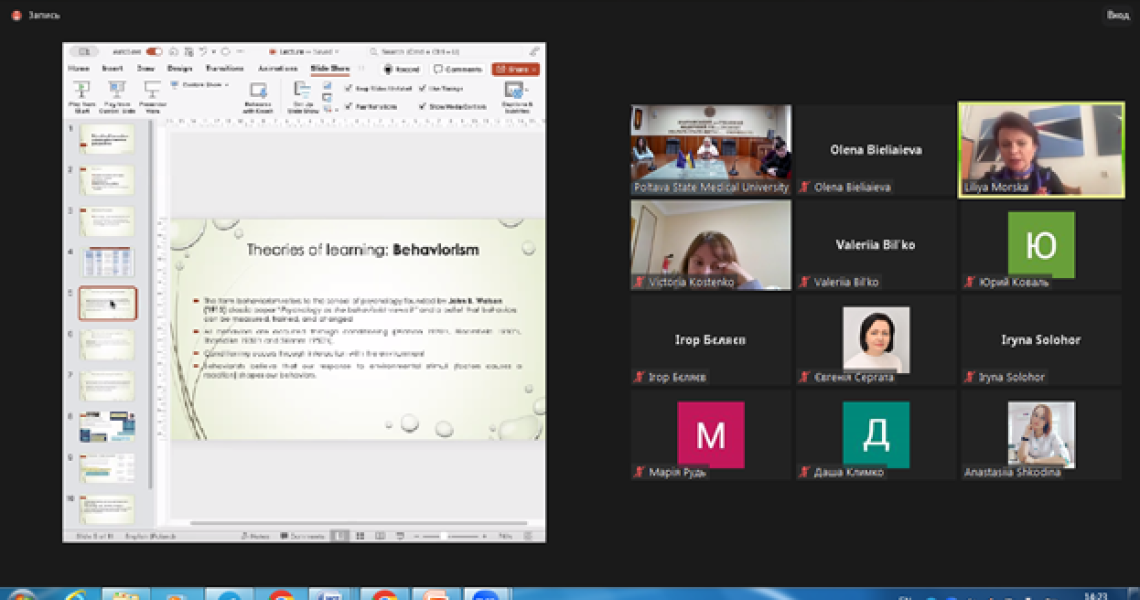
Task: Open the Home ribbon tab
Action: (79, 68)
